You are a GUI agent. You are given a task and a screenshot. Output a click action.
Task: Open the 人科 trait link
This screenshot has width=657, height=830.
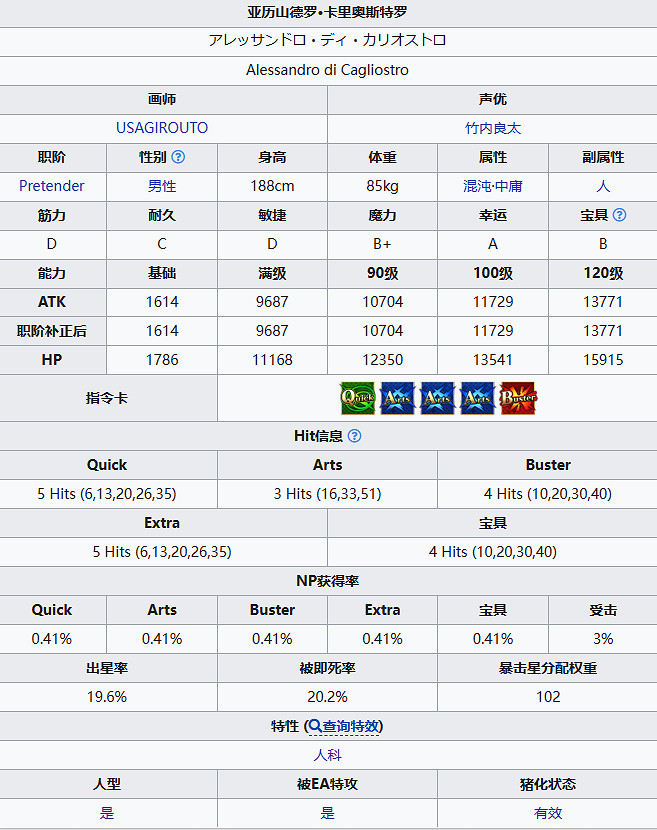328,755
